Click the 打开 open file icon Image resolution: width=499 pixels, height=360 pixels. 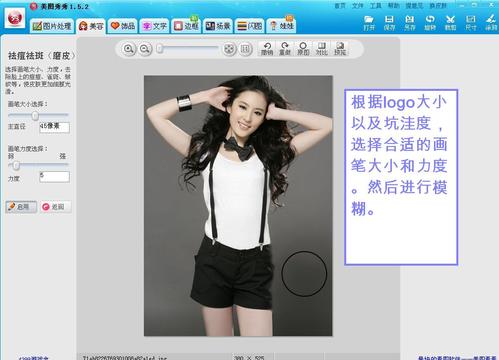(x=369, y=23)
